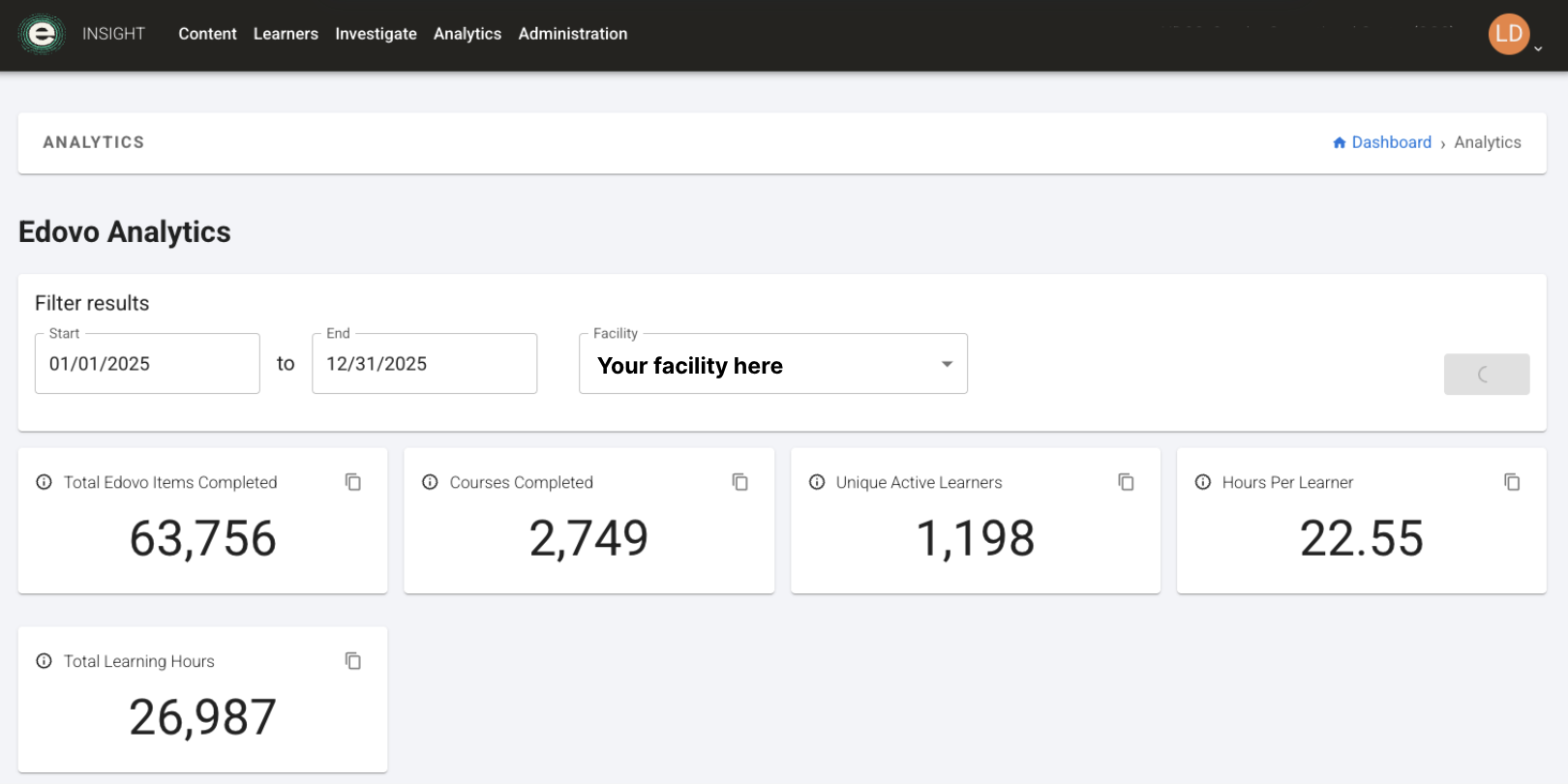Click the Start date field
The image size is (1568, 784).
coord(147,364)
